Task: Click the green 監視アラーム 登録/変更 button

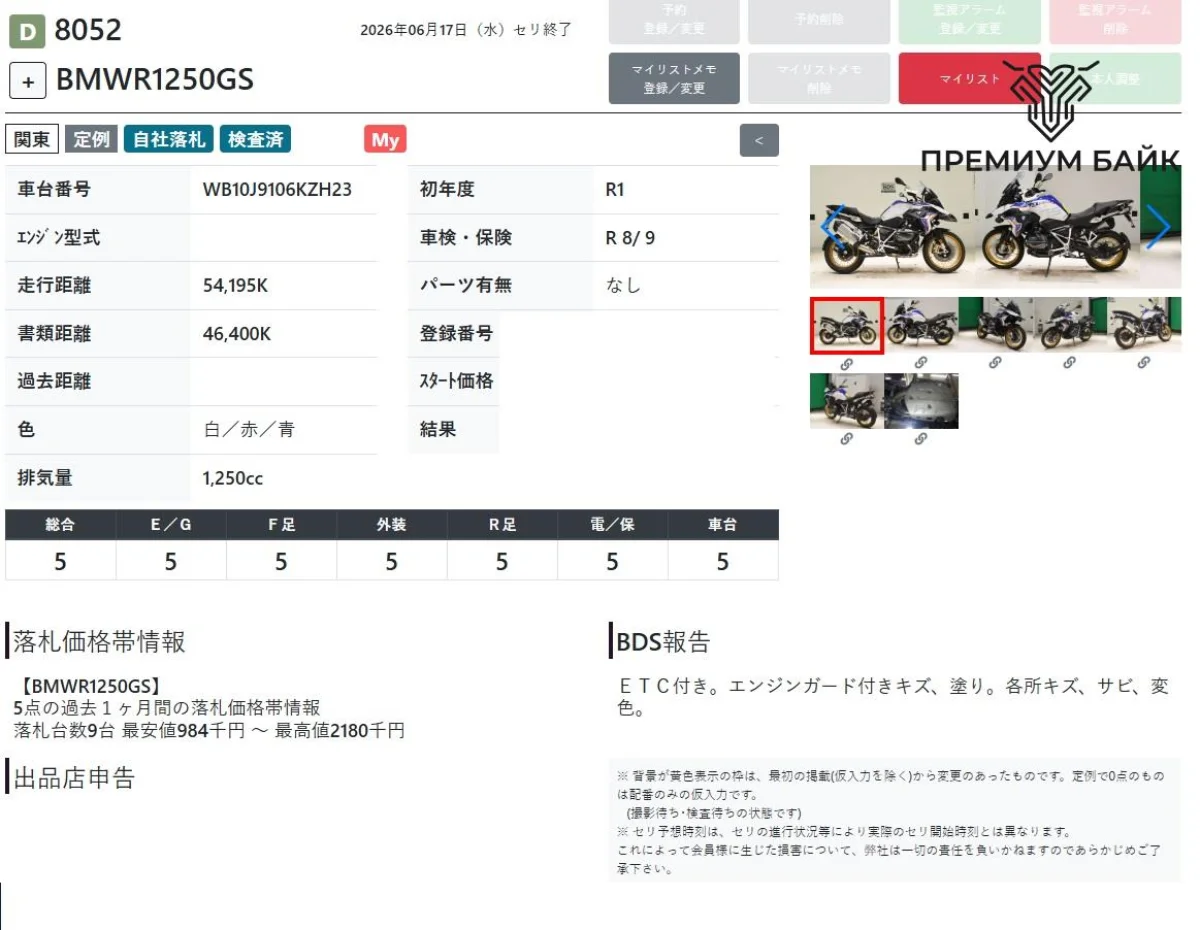Action: tap(969, 20)
